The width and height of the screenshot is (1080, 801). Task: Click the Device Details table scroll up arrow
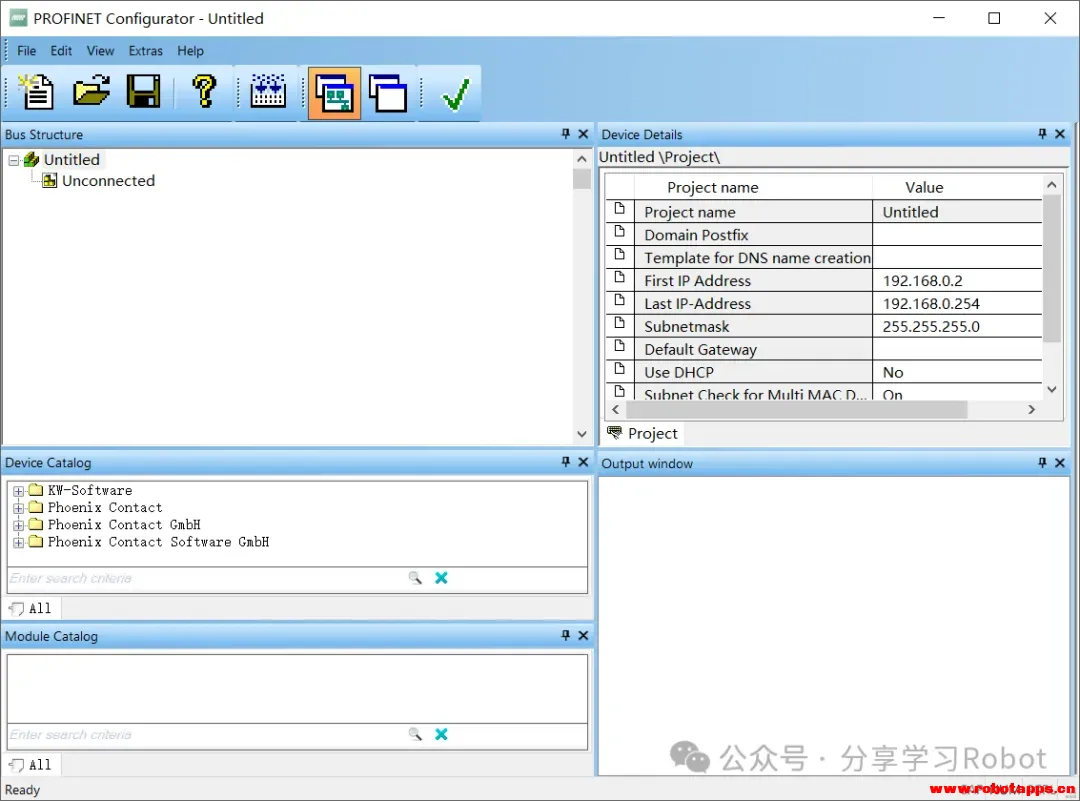(1052, 185)
